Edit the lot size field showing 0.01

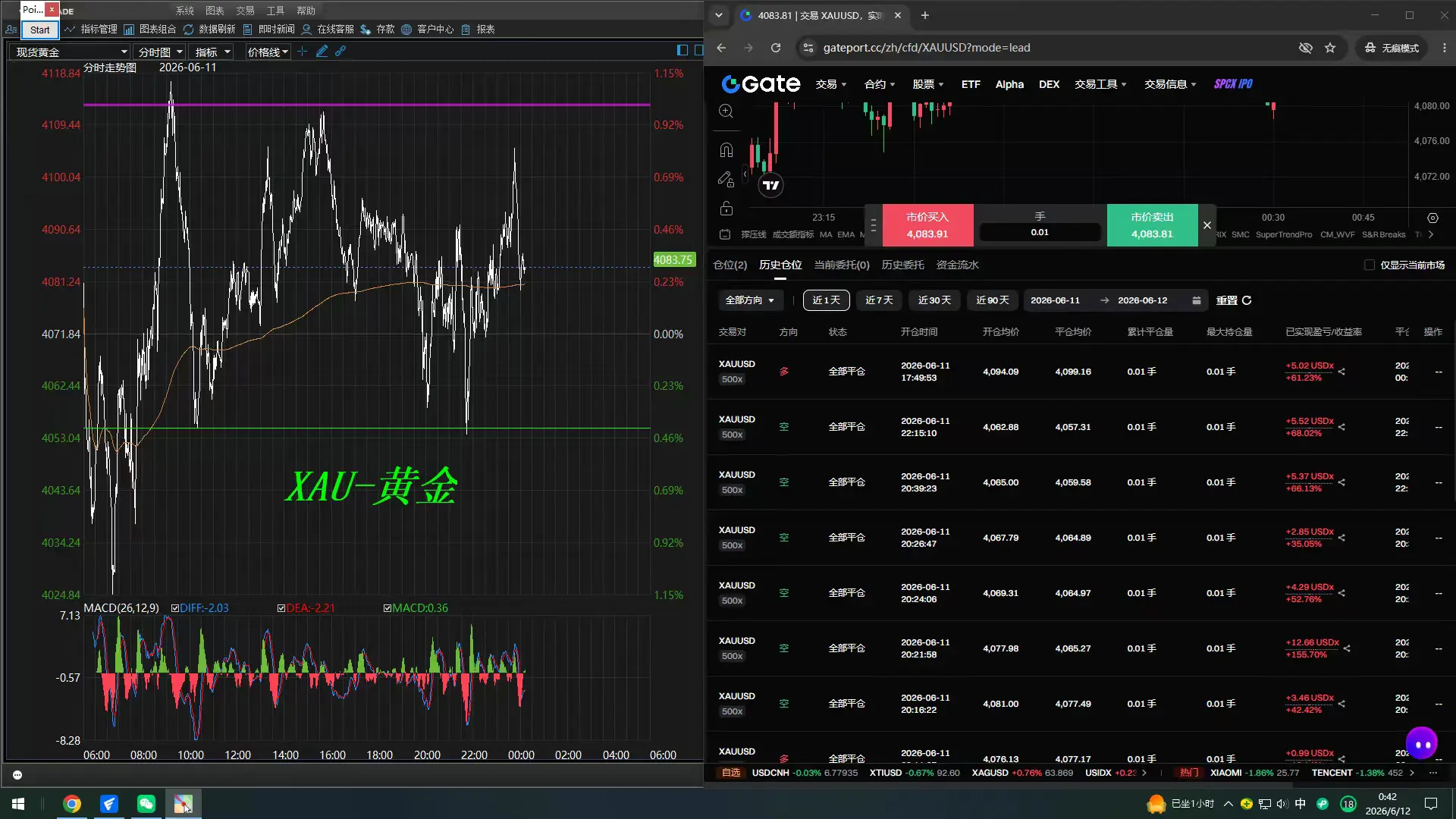1040,232
